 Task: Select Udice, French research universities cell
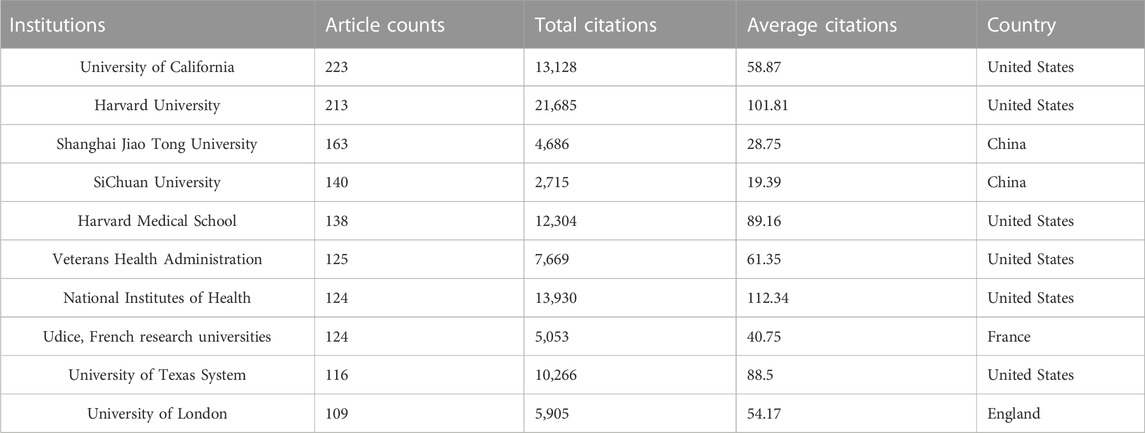(x=157, y=336)
